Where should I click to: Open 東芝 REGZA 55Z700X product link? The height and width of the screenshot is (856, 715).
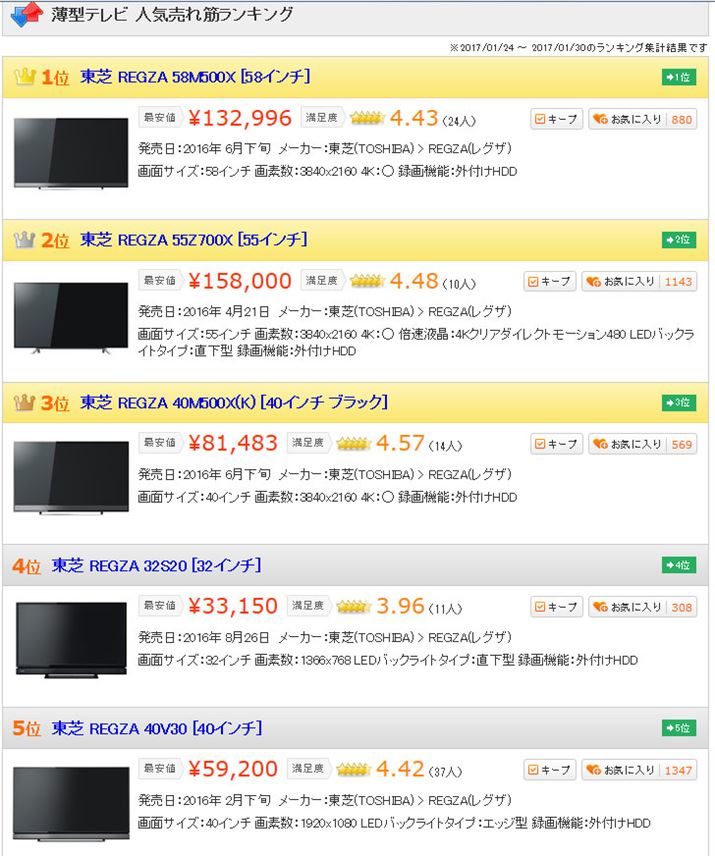click(193, 240)
